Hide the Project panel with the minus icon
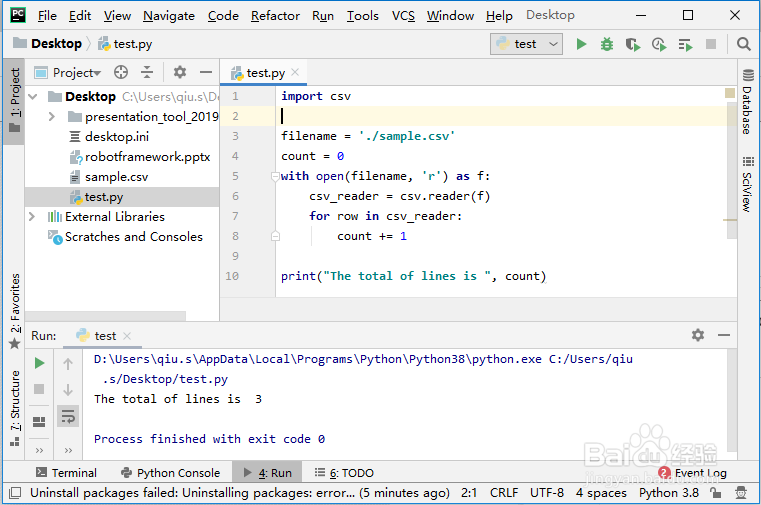Viewport: 761px width, 505px height. pos(206,72)
